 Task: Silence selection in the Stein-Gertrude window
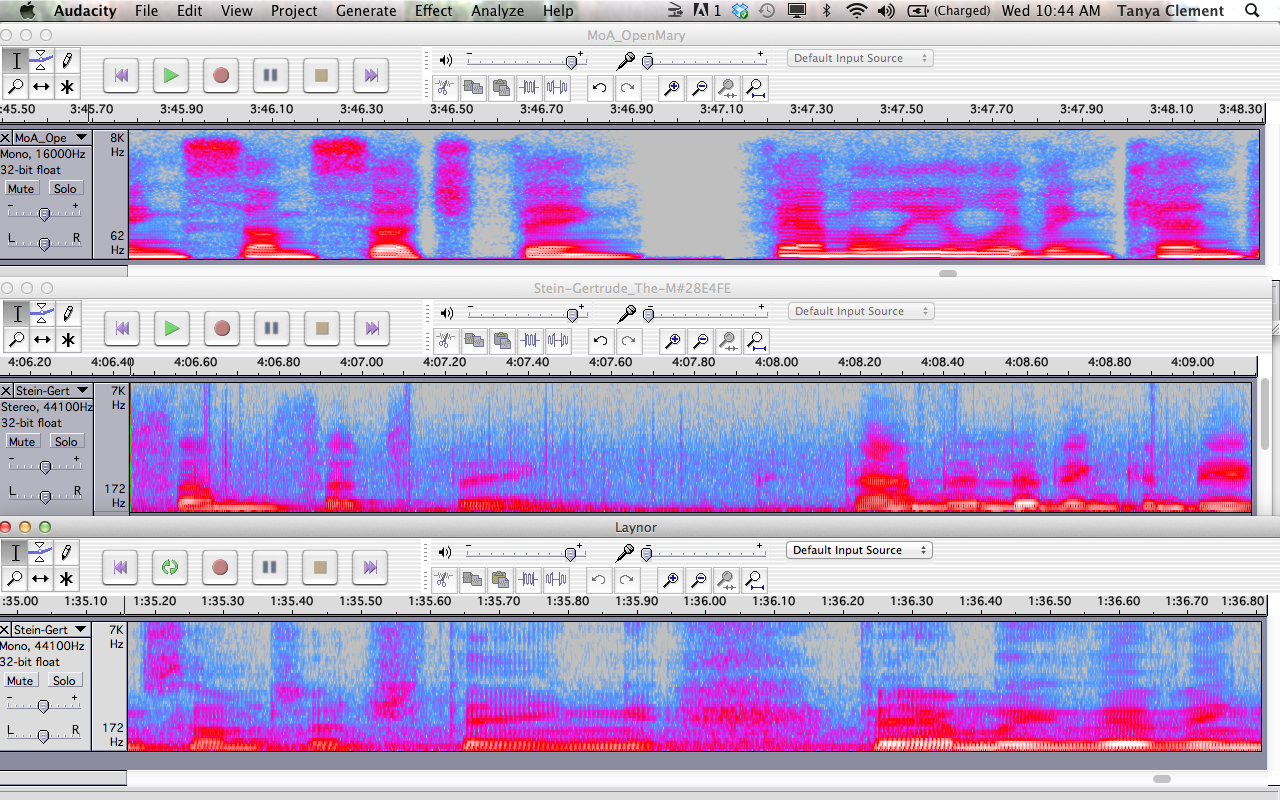pyautogui.click(x=558, y=341)
